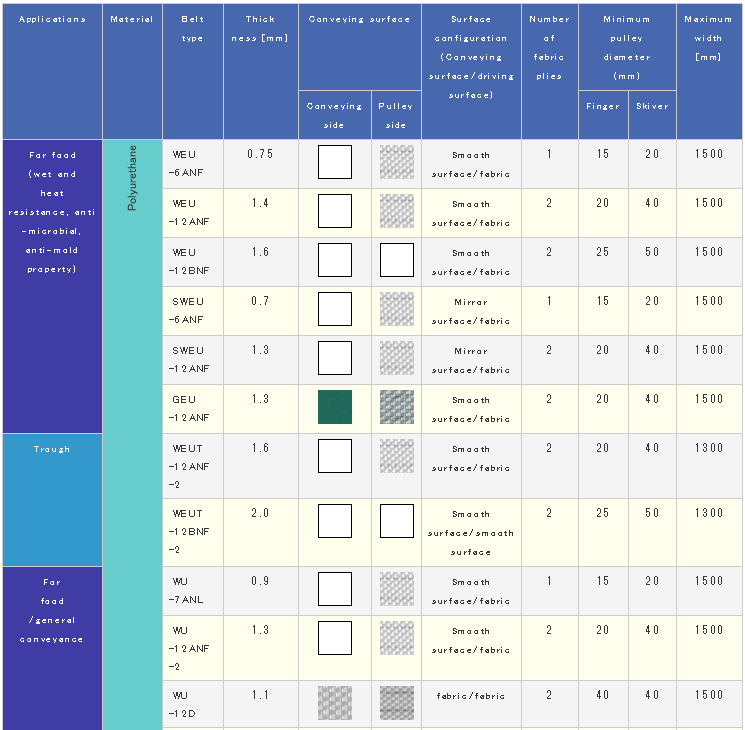The width and height of the screenshot is (745, 730).
Task: Click the white conveying side swatch for WU-7ANL
Action: click(335, 589)
